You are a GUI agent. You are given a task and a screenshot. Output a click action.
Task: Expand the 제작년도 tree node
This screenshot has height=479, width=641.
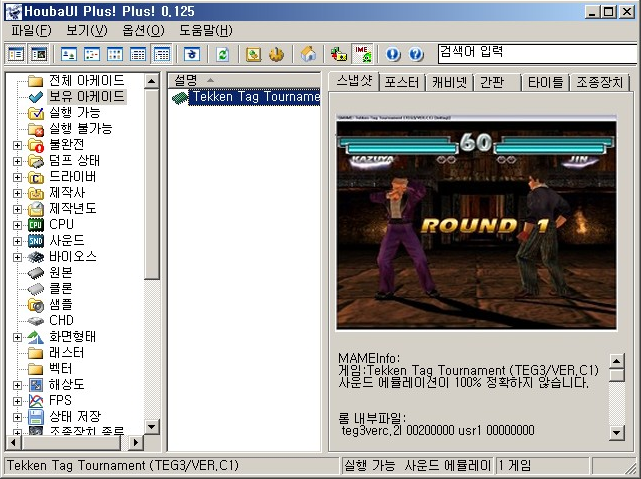[x=17, y=209]
